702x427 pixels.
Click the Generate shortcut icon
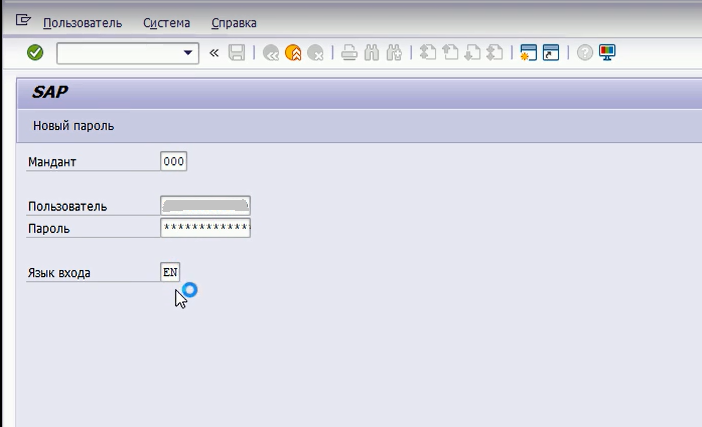point(551,53)
